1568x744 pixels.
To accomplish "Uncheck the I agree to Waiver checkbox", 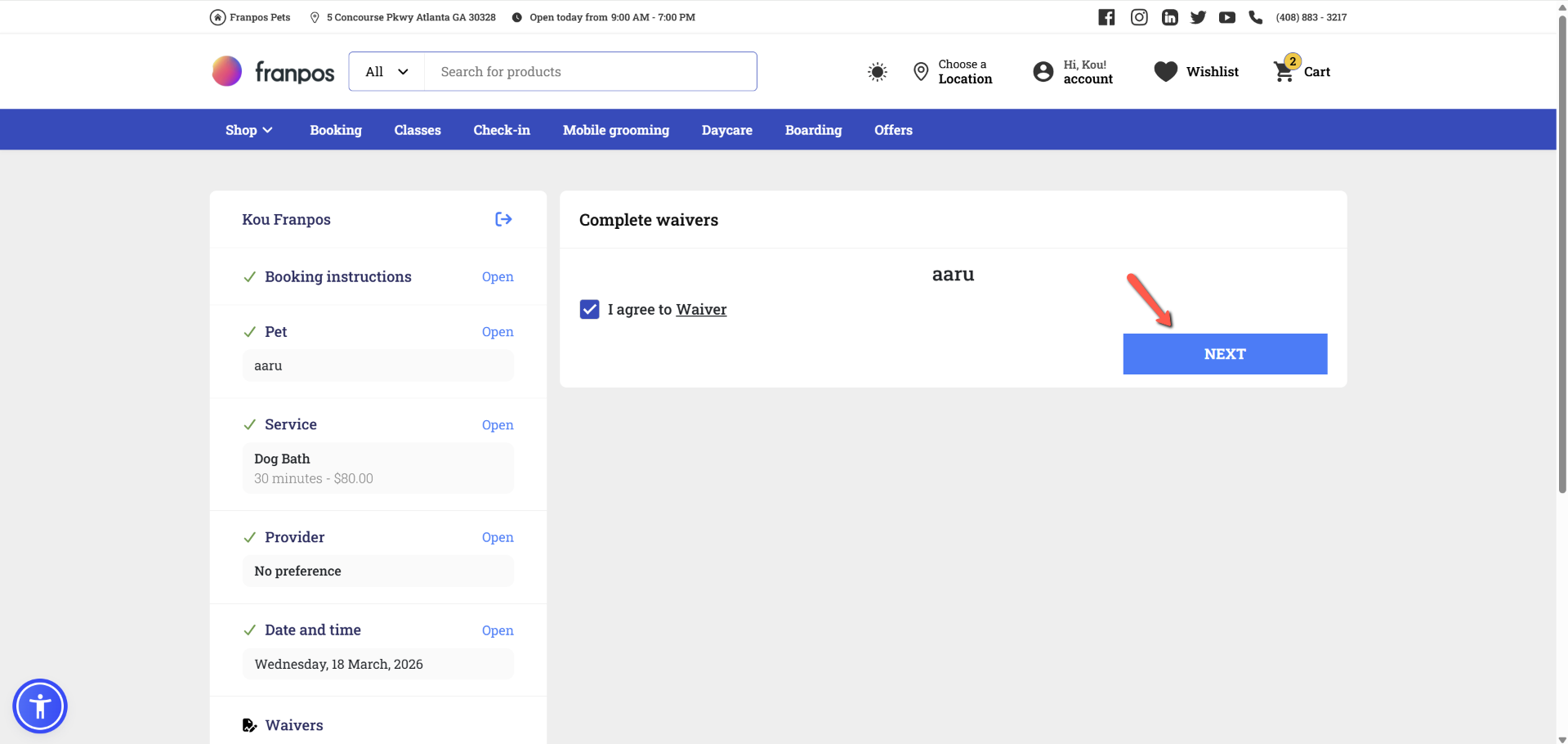I will 589,309.
